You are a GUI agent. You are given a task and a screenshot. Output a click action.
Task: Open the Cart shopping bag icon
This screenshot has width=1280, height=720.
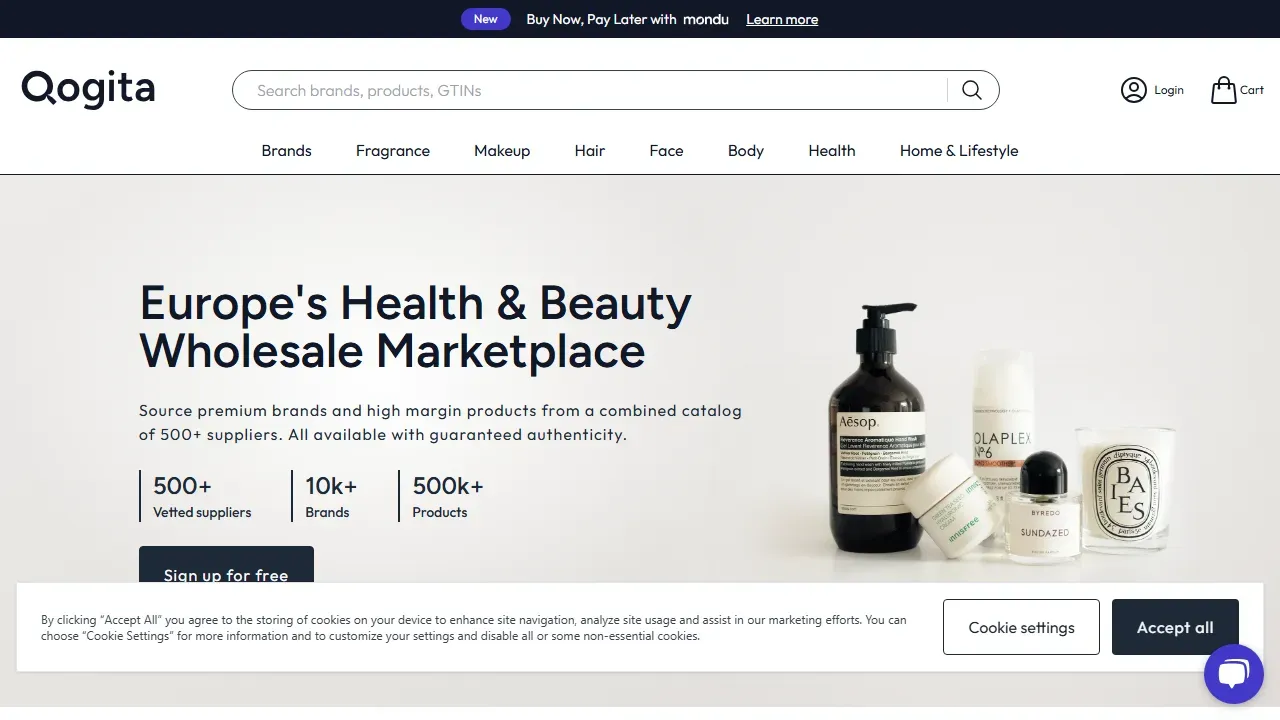(1223, 90)
